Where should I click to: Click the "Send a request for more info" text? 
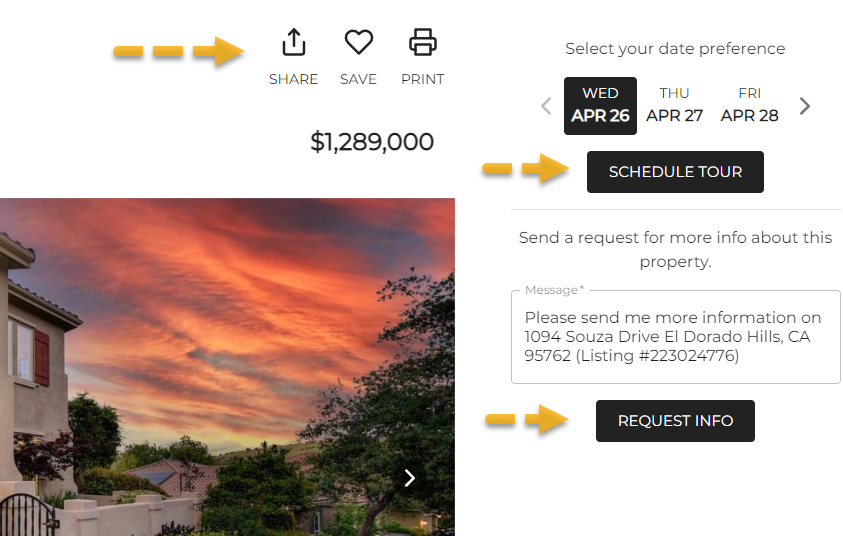[x=675, y=249]
